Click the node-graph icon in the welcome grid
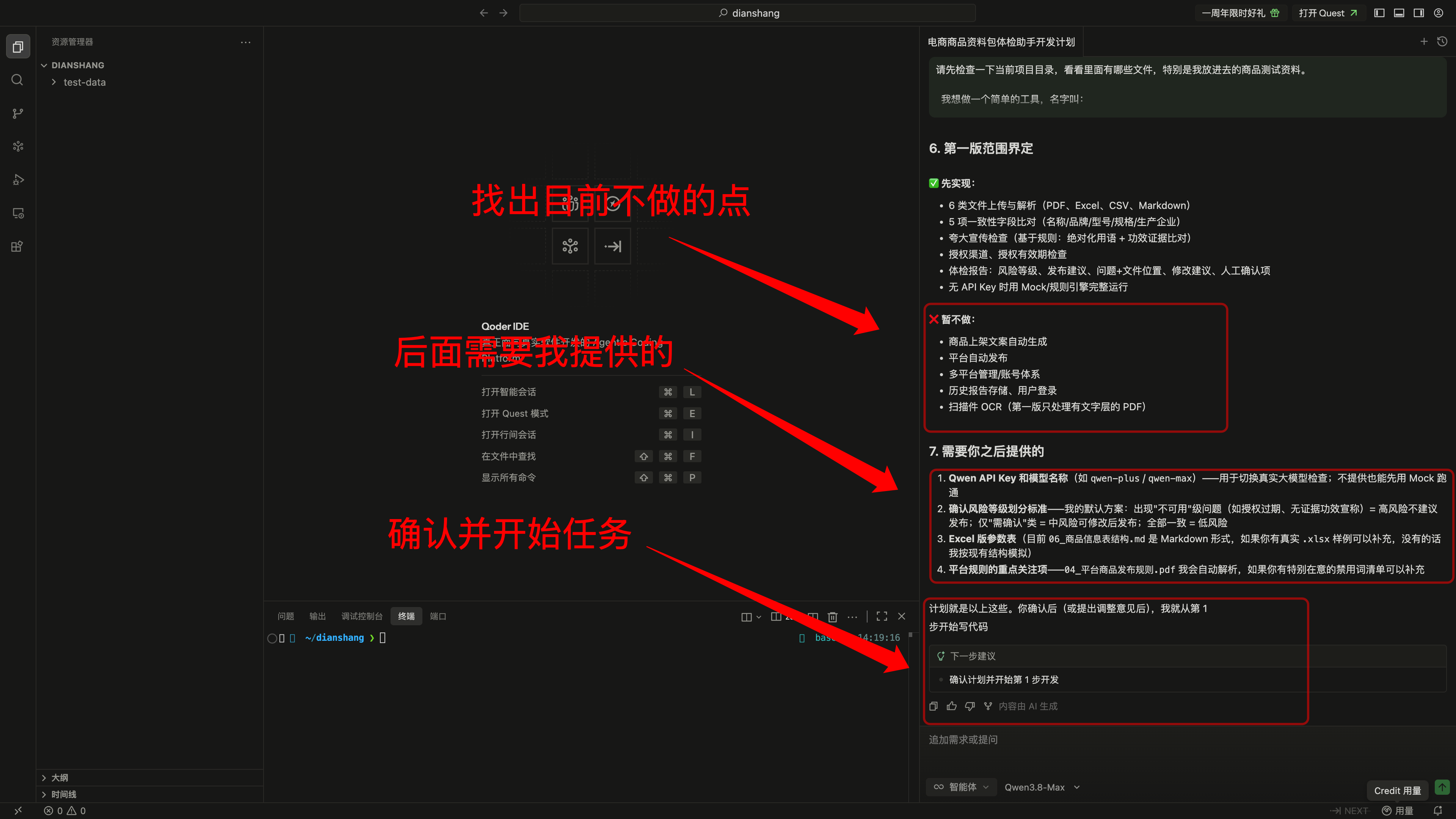The image size is (1456, 819). point(570,246)
